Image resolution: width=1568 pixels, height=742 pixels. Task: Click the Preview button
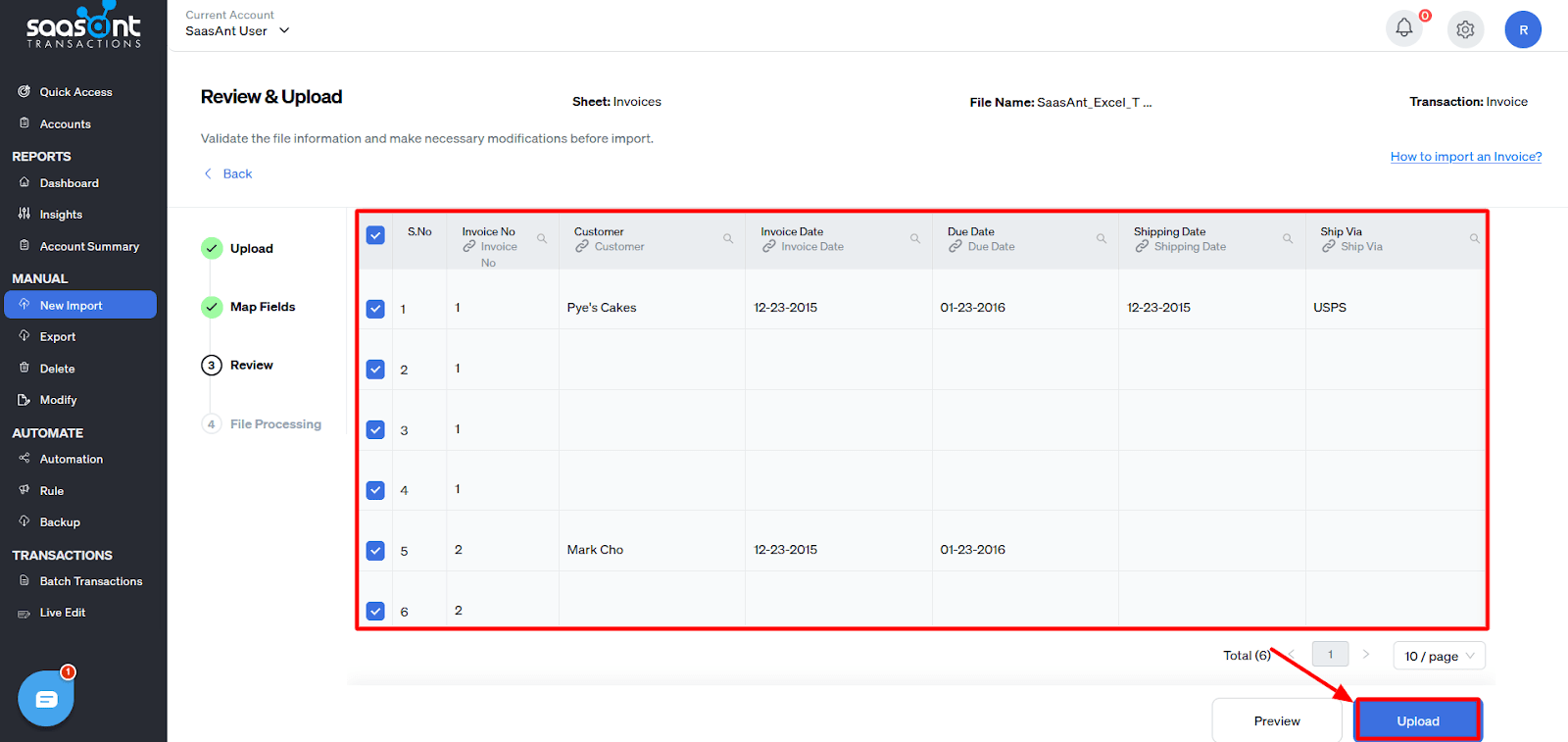point(1276,720)
